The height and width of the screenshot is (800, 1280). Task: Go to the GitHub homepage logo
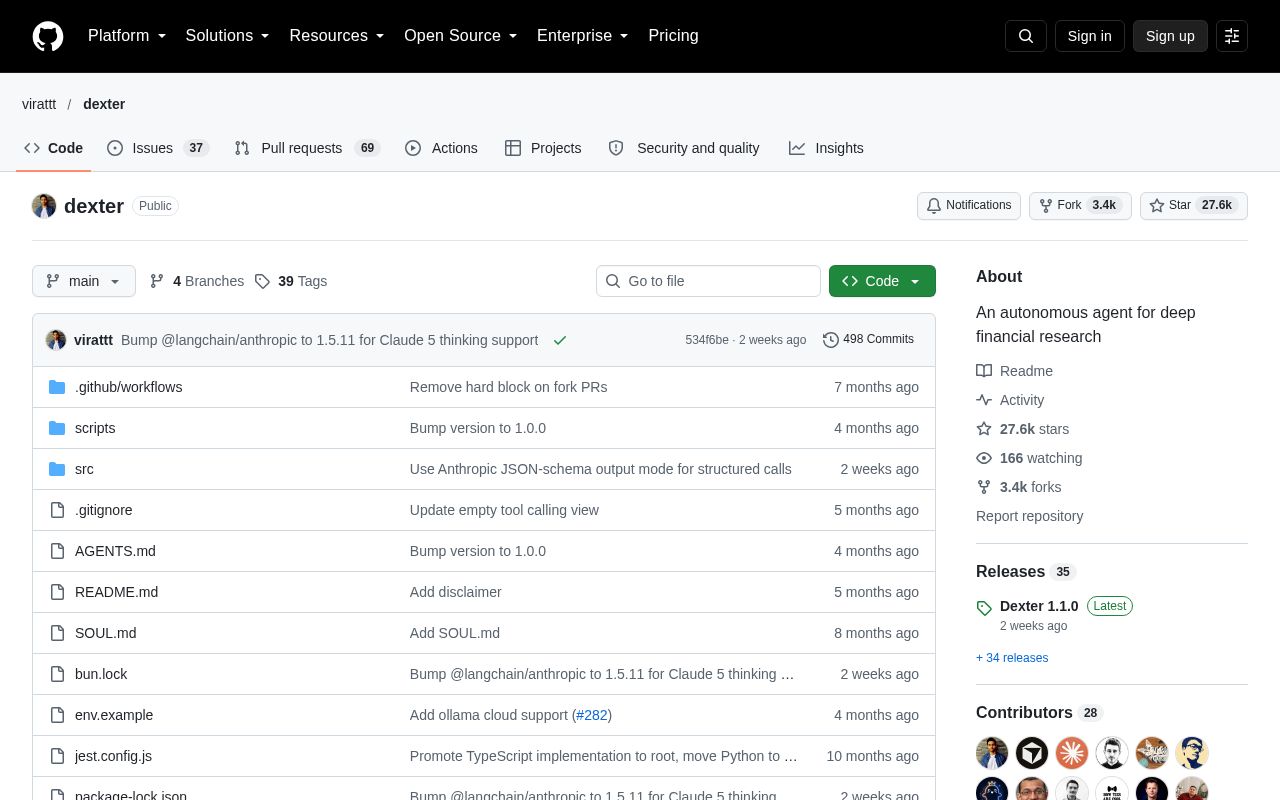coord(48,36)
